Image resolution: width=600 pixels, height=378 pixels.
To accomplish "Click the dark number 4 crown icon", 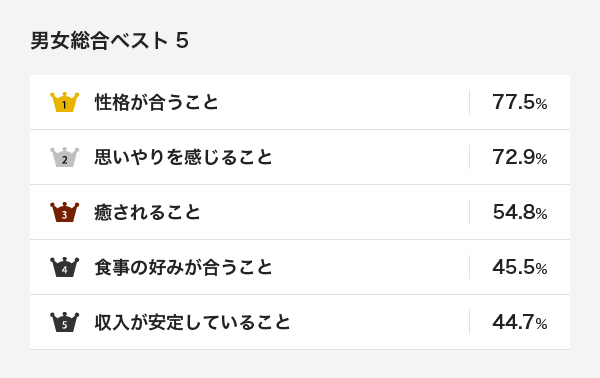I will click(x=65, y=267).
